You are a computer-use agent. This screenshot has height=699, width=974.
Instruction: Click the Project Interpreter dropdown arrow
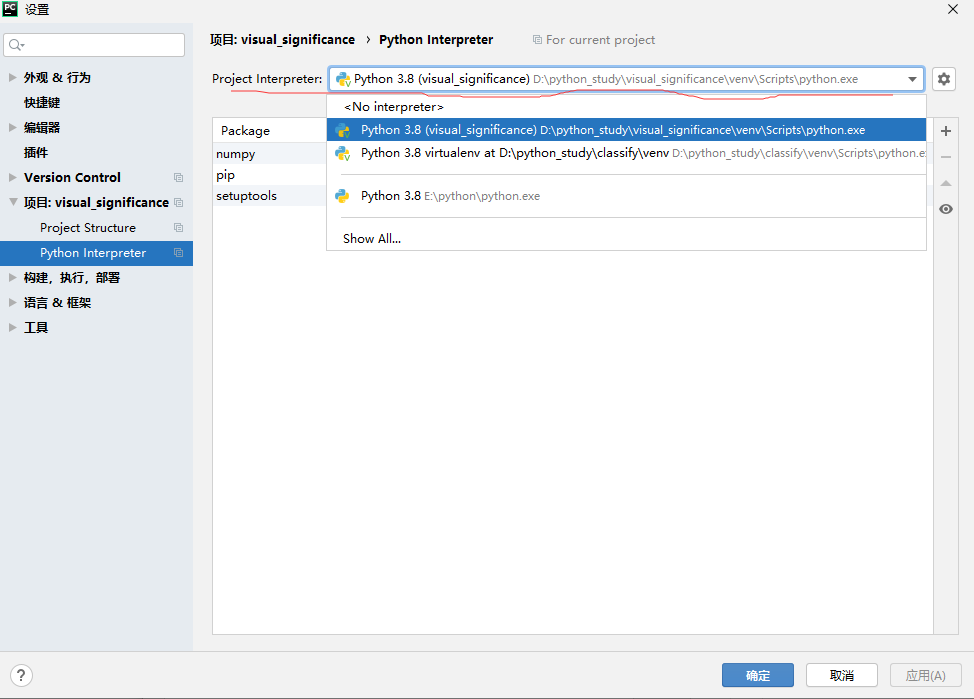tap(912, 79)
